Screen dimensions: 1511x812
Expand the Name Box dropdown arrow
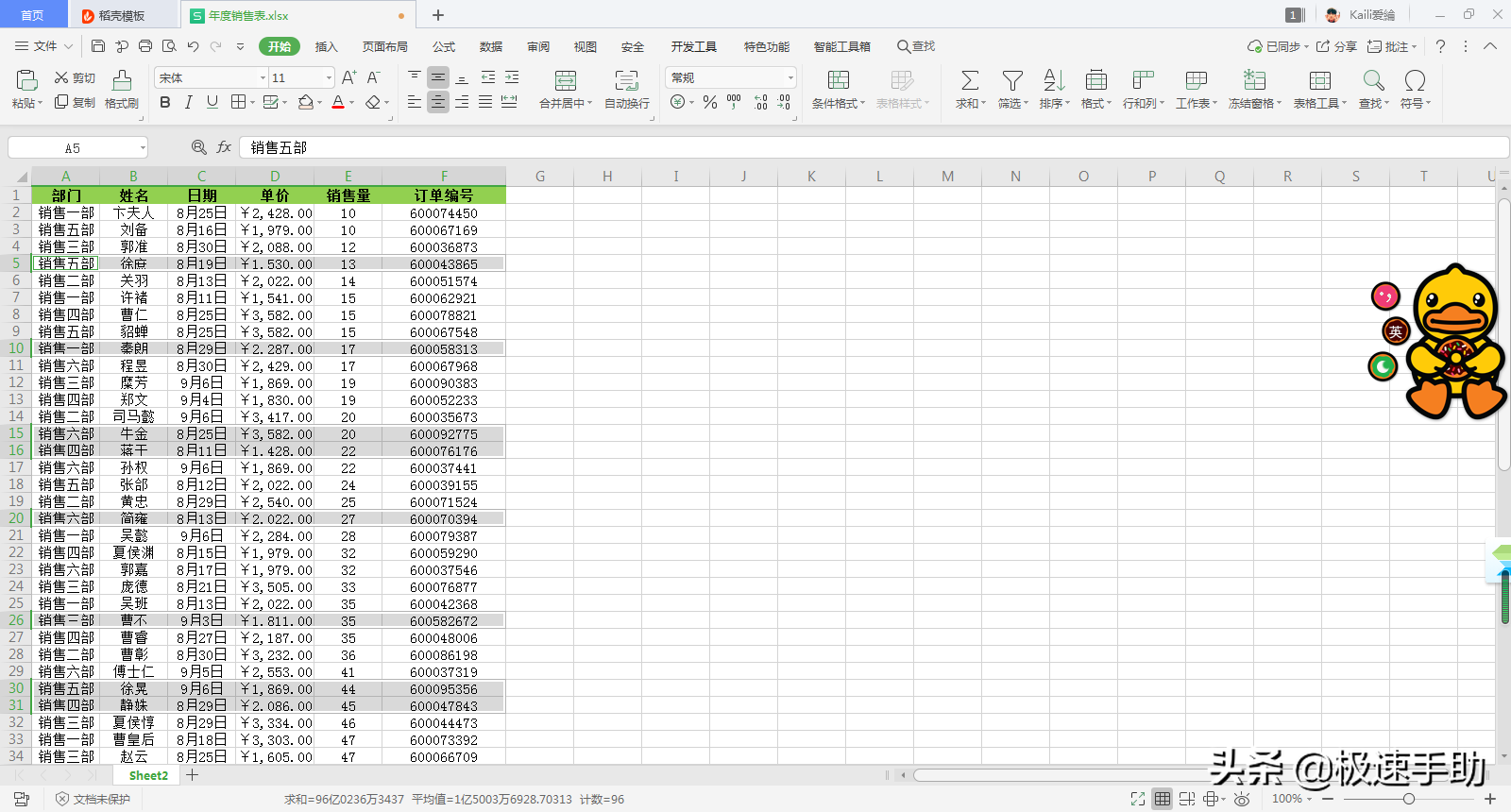[x=143, y=147]
